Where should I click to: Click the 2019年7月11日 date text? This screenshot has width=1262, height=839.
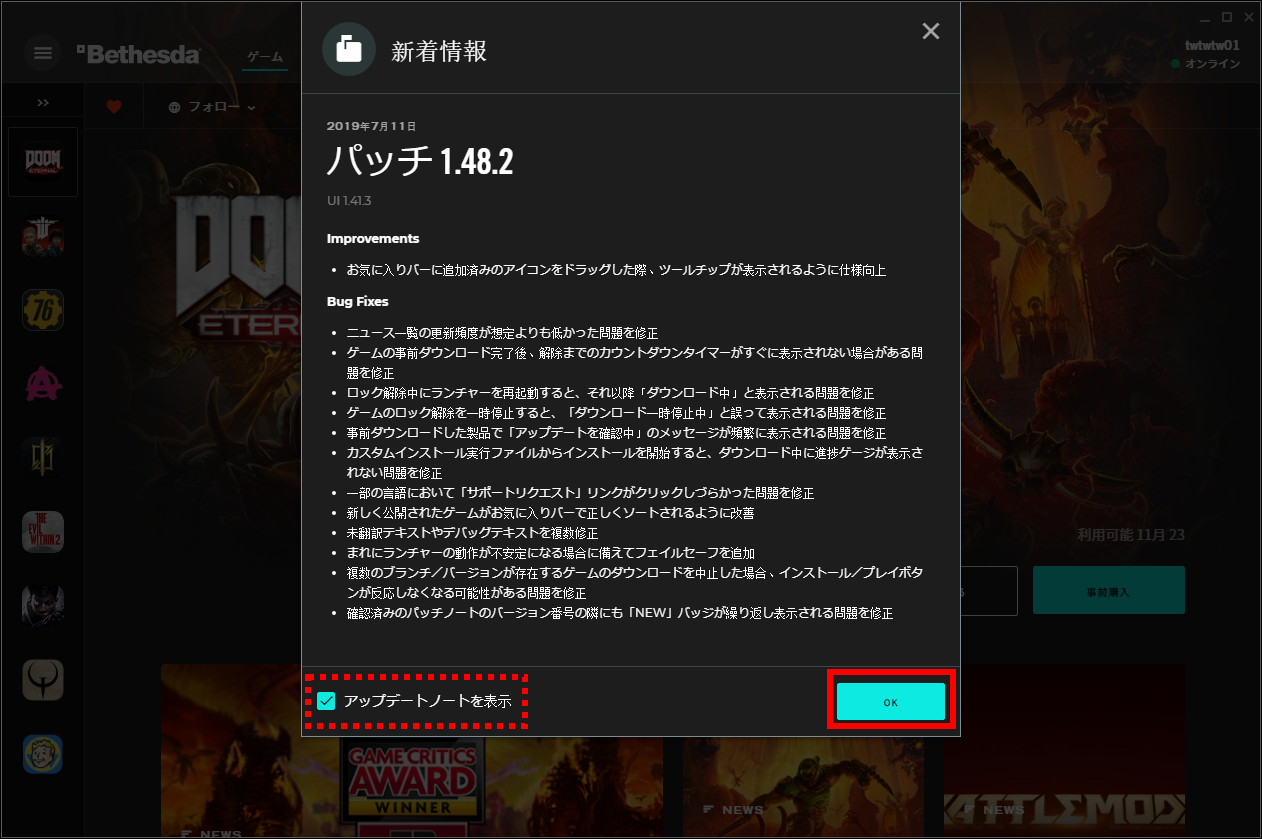pos(371,126)
